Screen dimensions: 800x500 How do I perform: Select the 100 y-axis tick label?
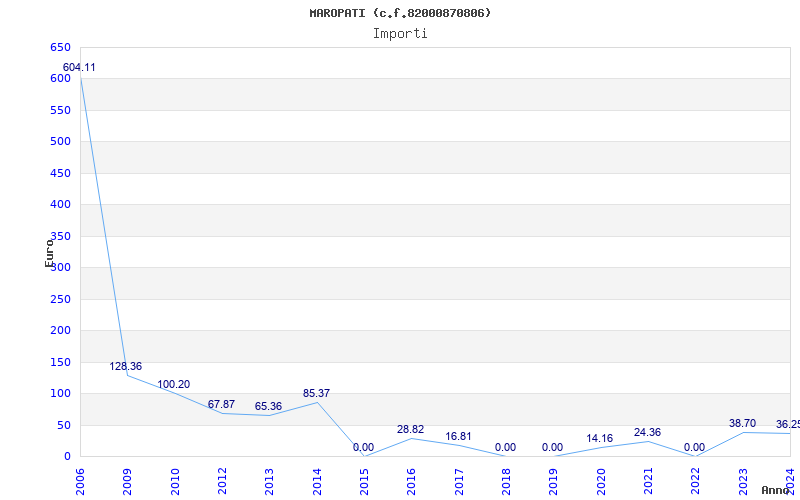(x=60, y=394)
